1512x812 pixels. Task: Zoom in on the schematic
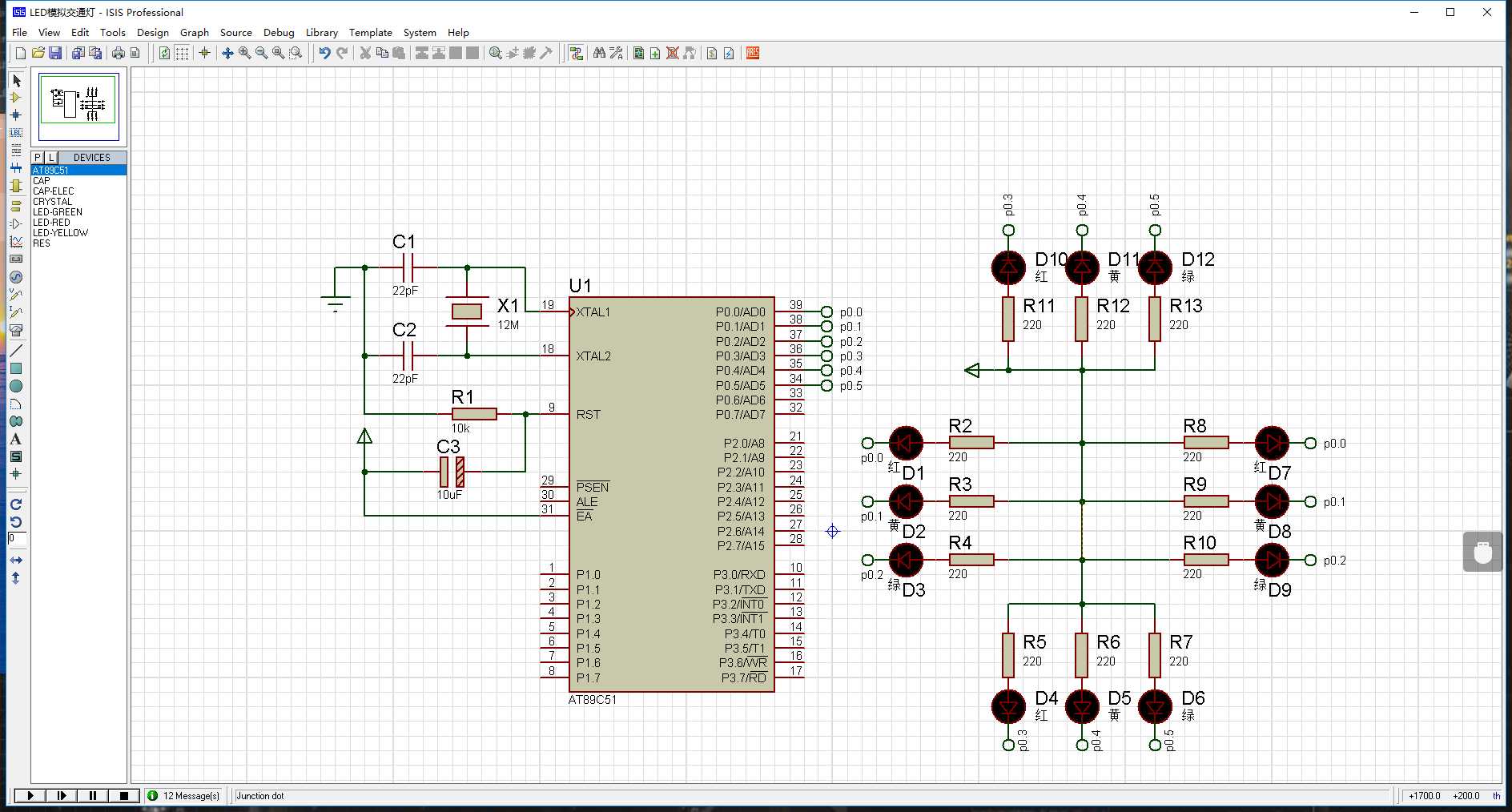tap(244, 53)
